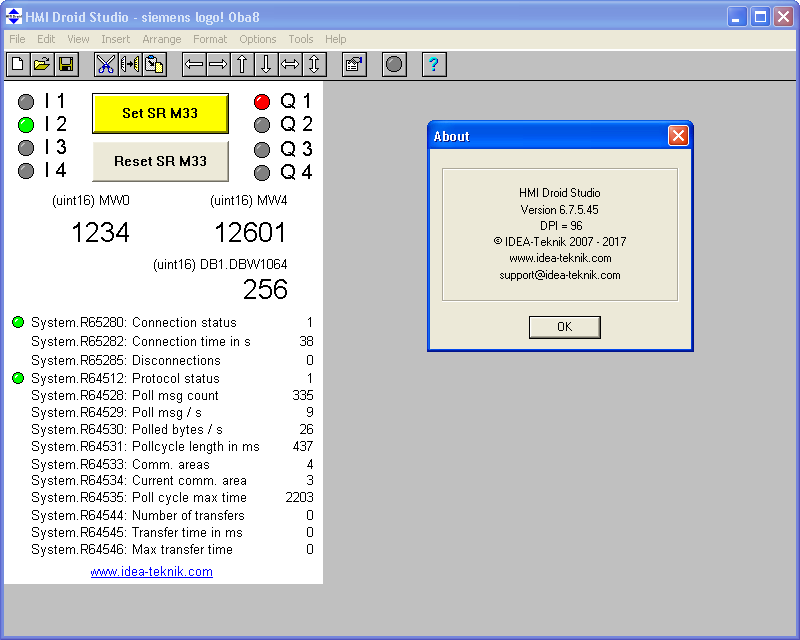The width and height of the screenshot is (800, 640).
Task: Select the "System.R64529: Poll msg / s" row
Action: click(x=172, y=412)
